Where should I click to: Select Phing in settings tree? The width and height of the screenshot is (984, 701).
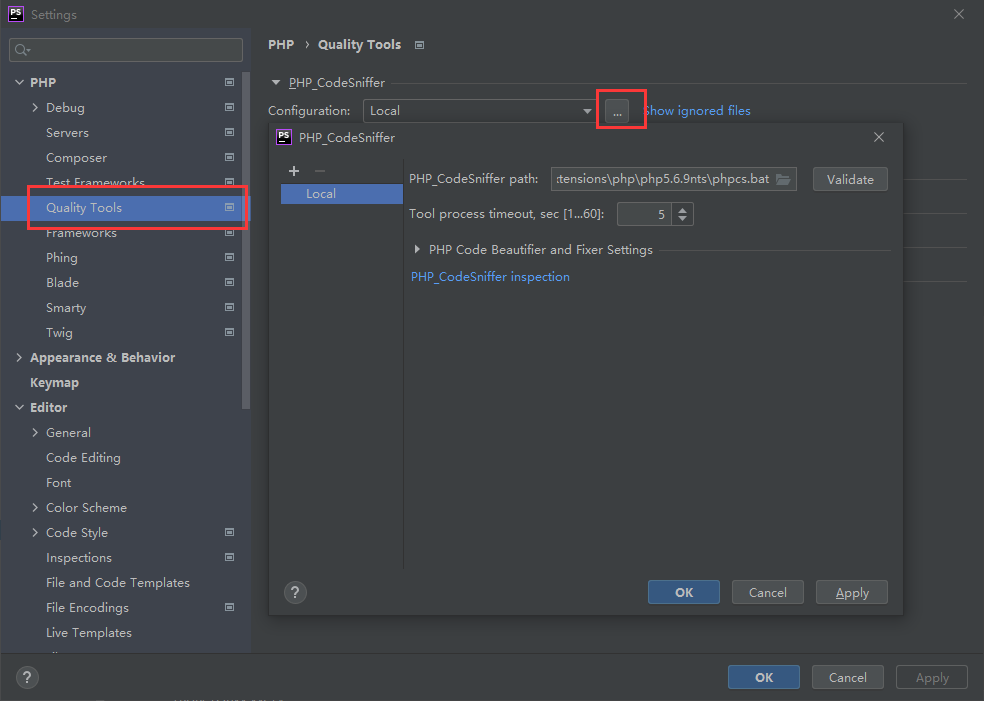pos(62,257)
